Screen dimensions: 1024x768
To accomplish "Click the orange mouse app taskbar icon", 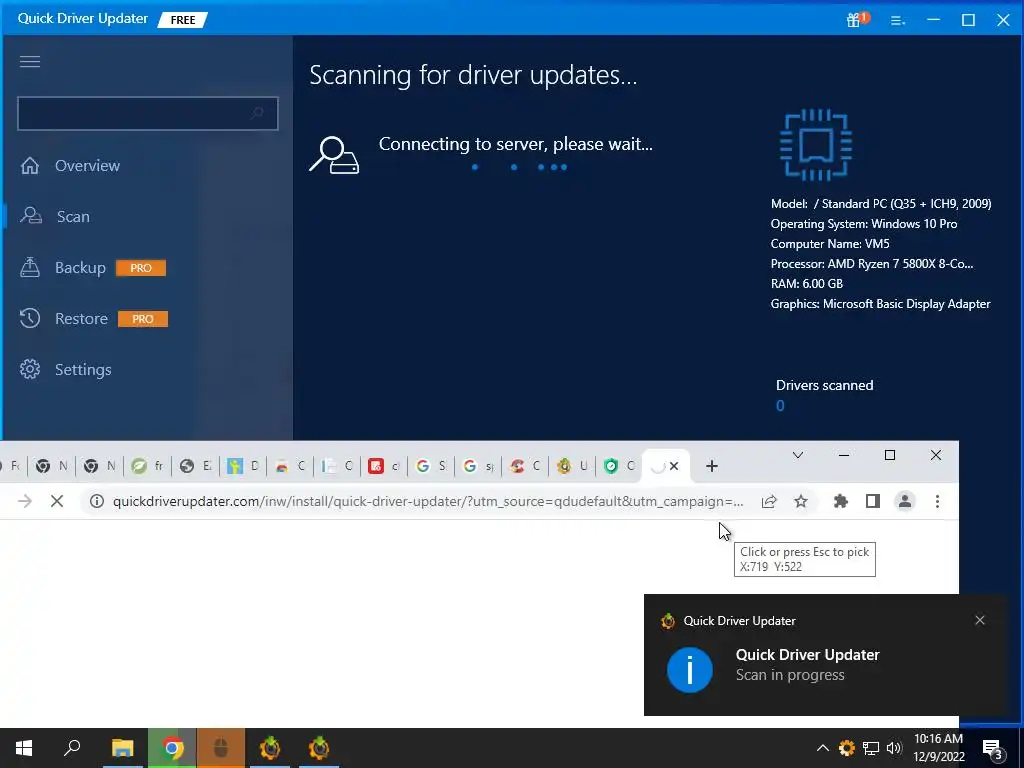I will click(x=221, y=748).
